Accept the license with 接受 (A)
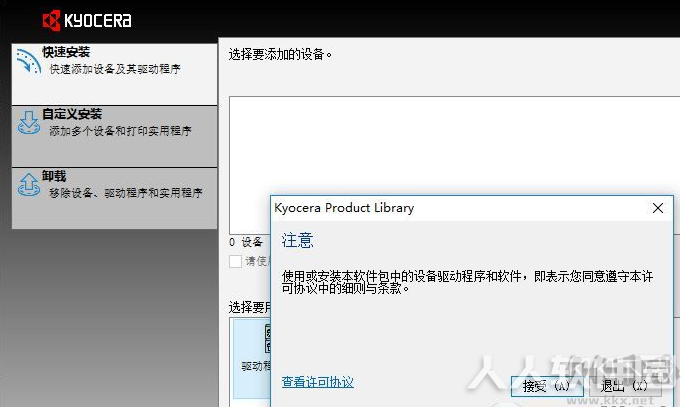The height and width of the screenshot is (407, 681). [x=547, y=386]
